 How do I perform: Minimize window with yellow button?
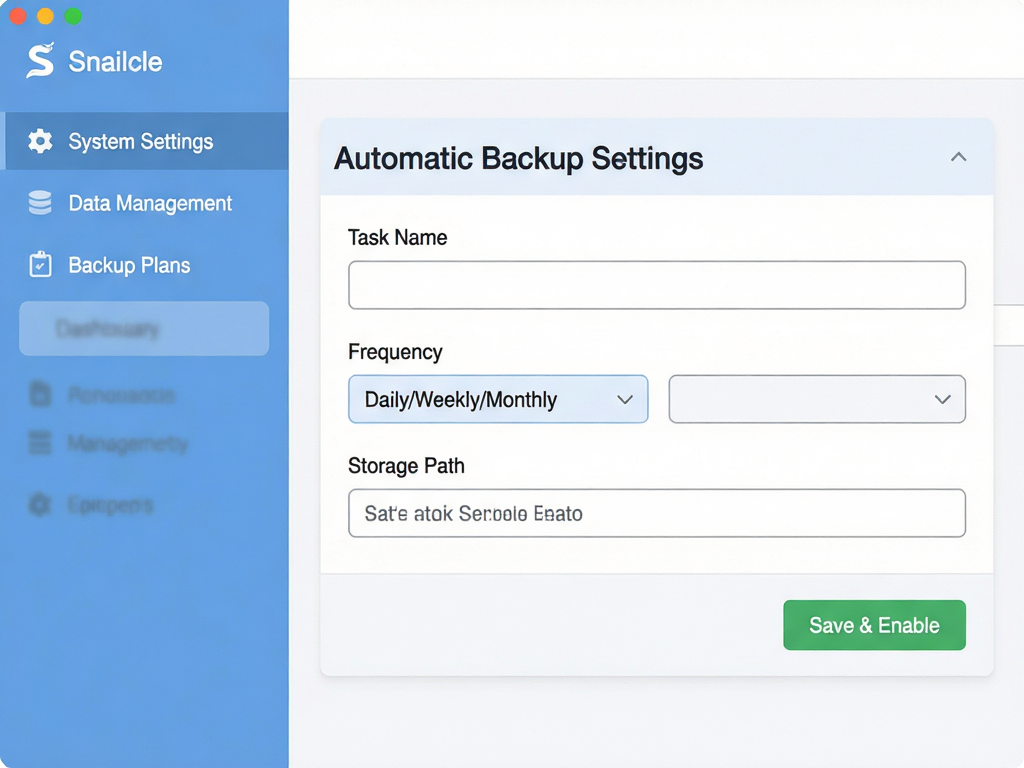pos(45,16)
